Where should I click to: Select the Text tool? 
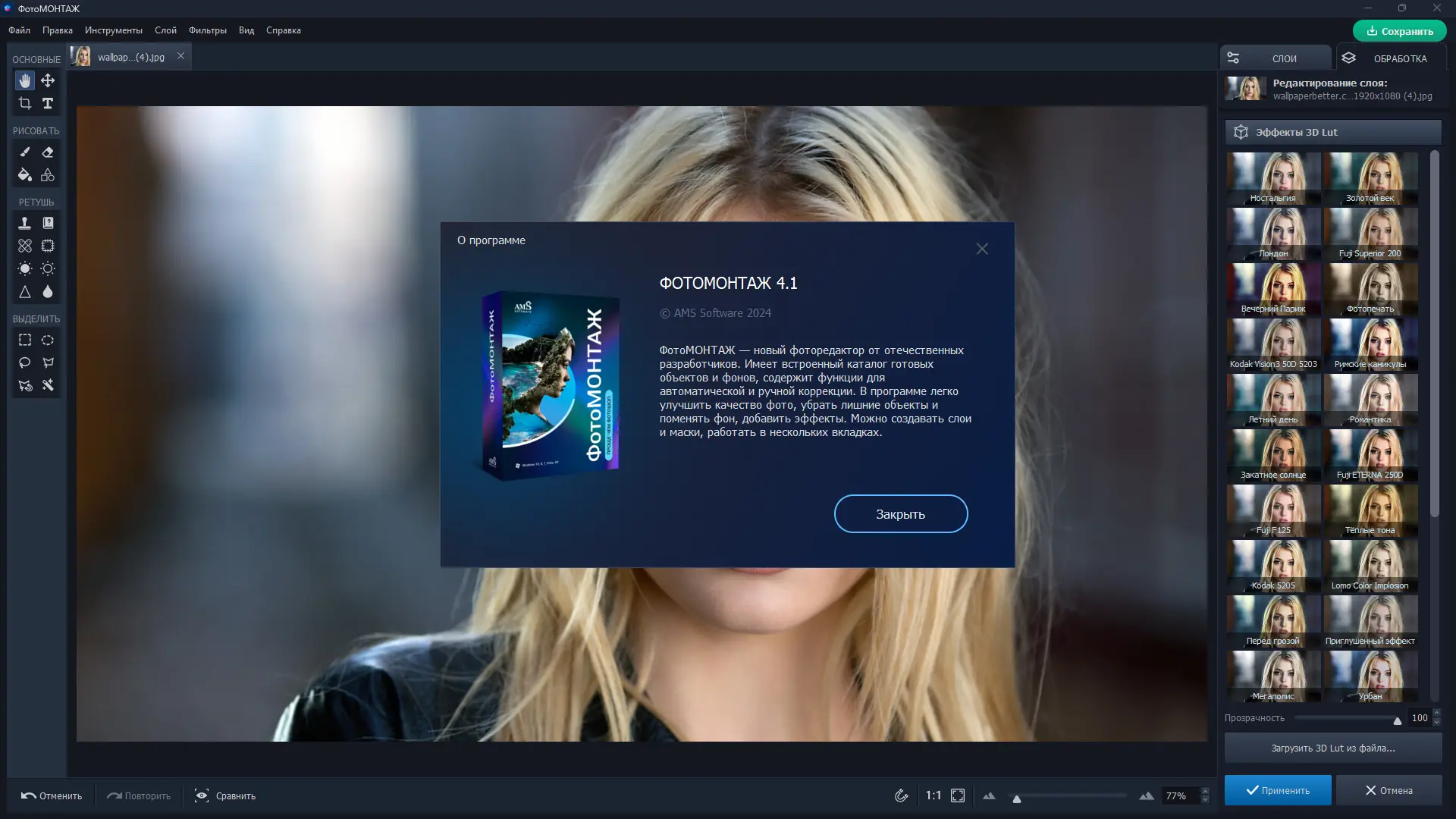pos(48,103)
